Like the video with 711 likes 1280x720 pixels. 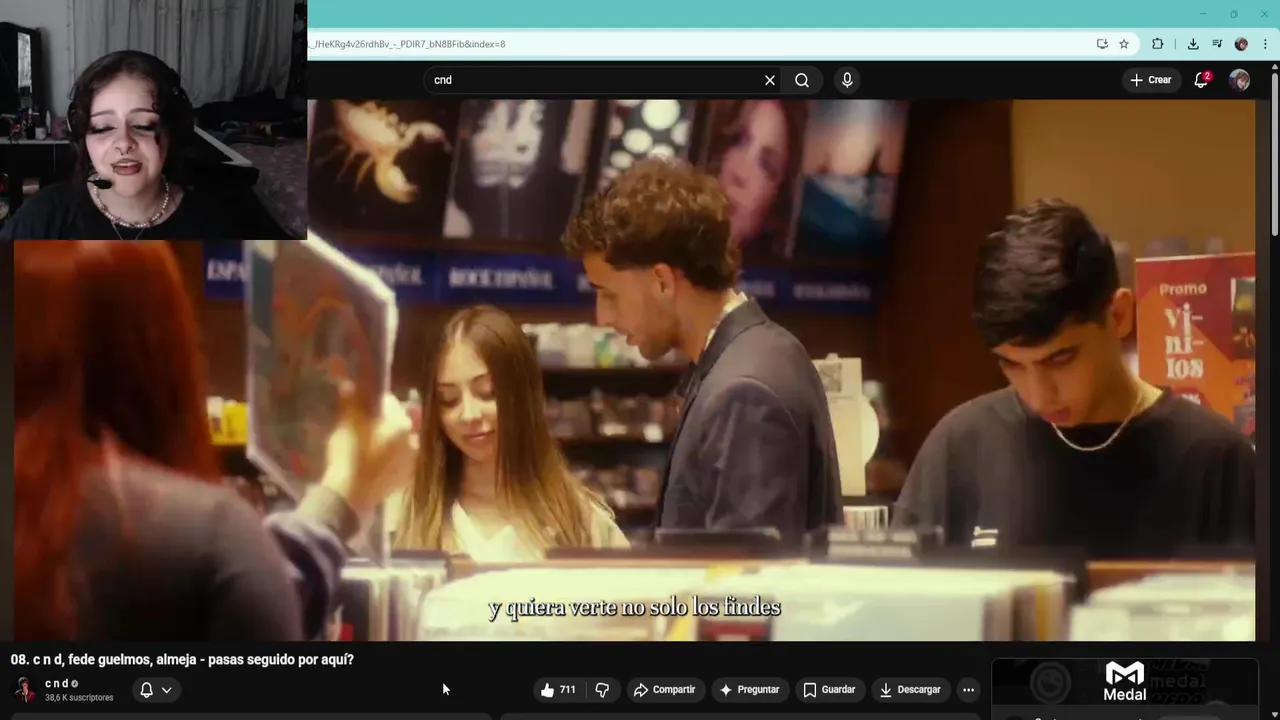558,689
